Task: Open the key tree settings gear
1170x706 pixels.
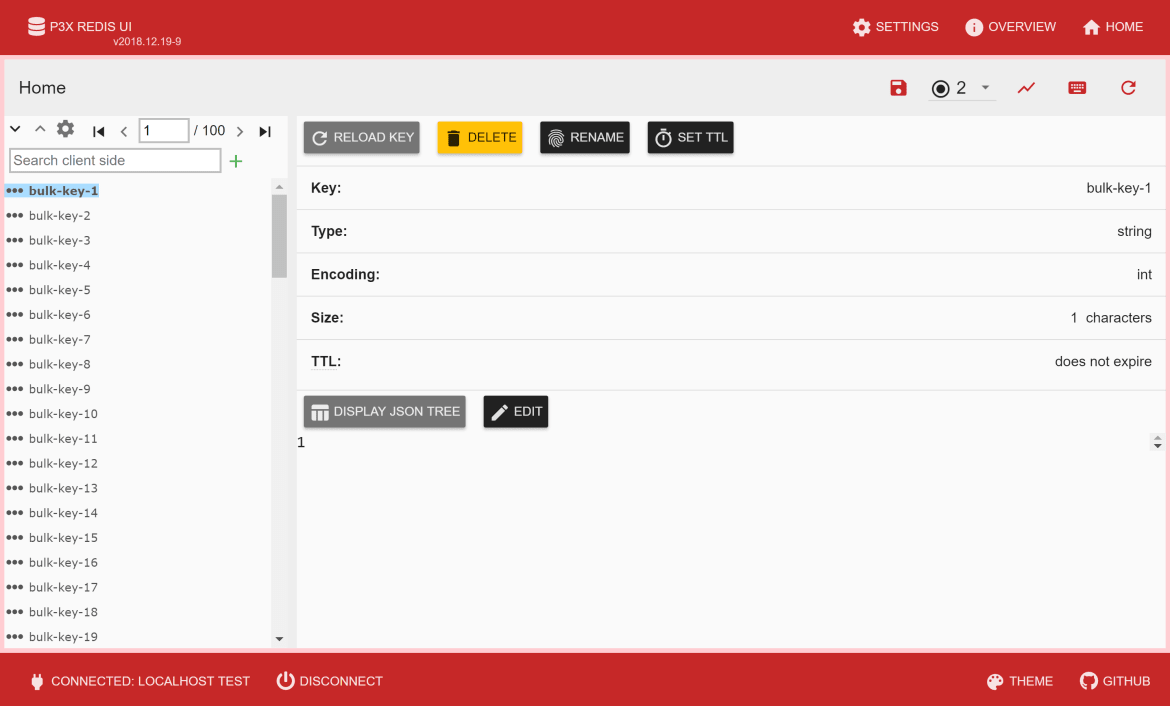Action: [x=64, y=130]
